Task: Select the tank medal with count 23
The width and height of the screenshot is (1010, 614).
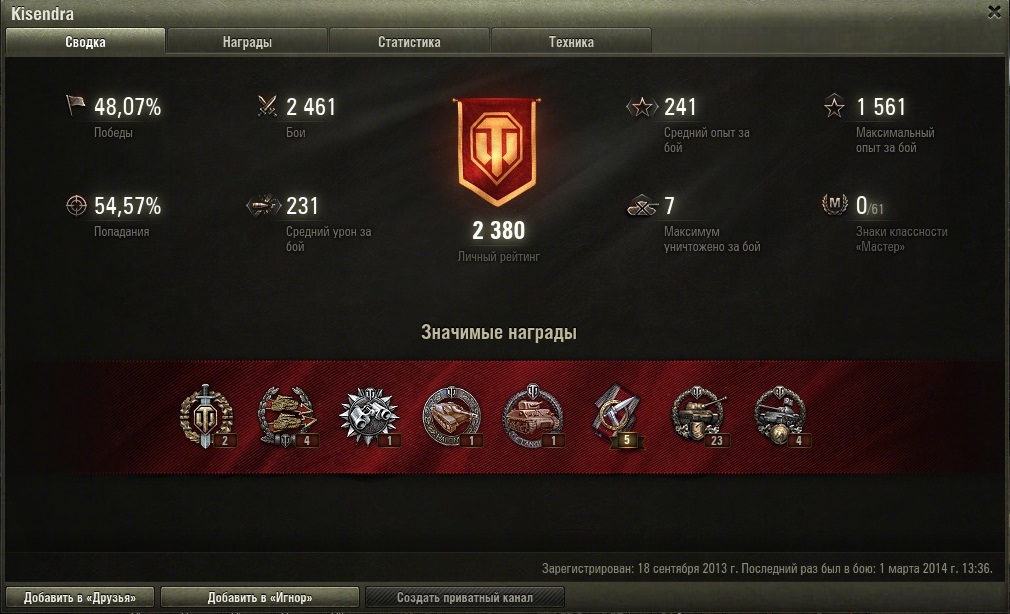Action: point(700,417)
